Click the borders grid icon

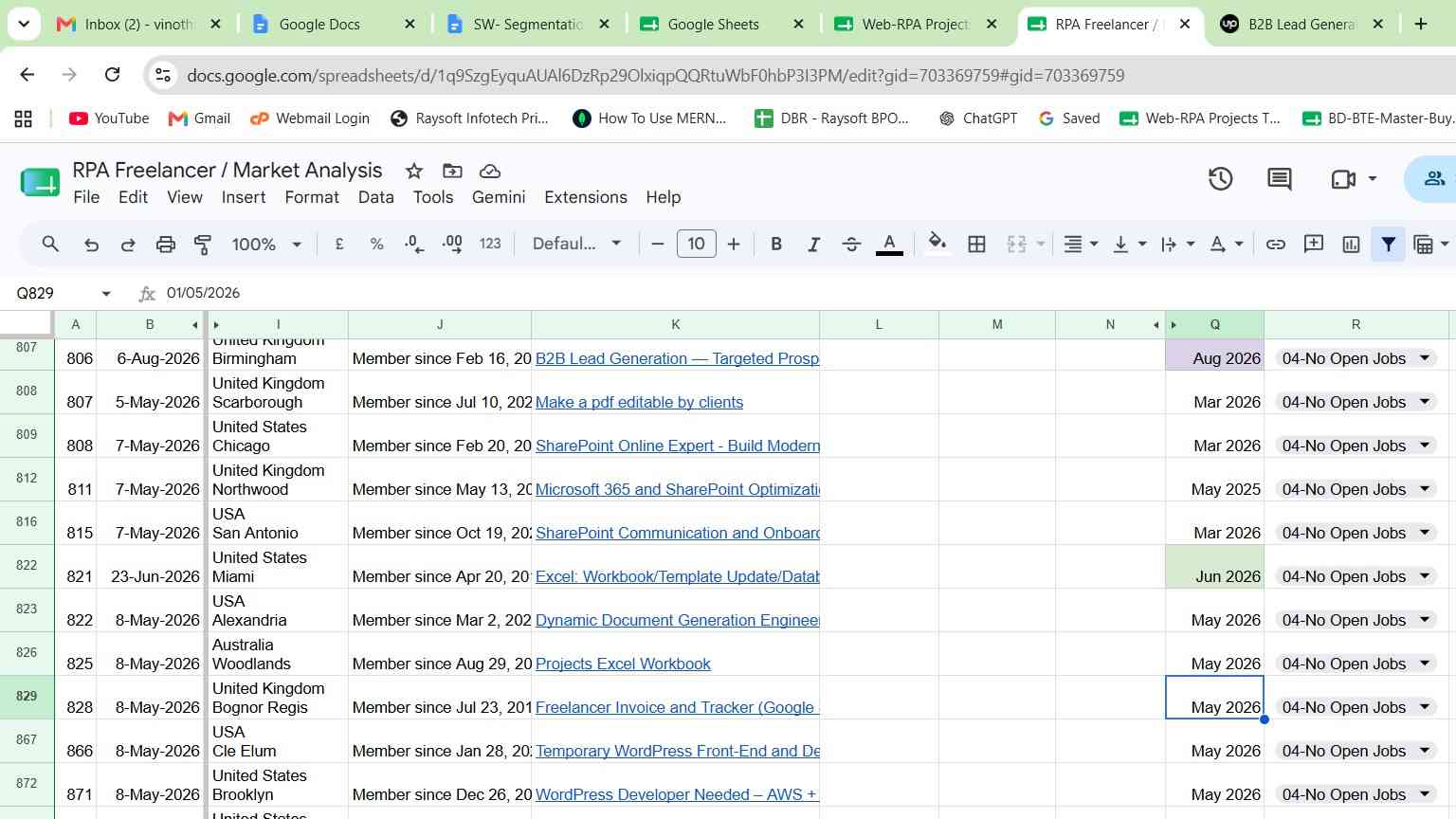[976, 245]
